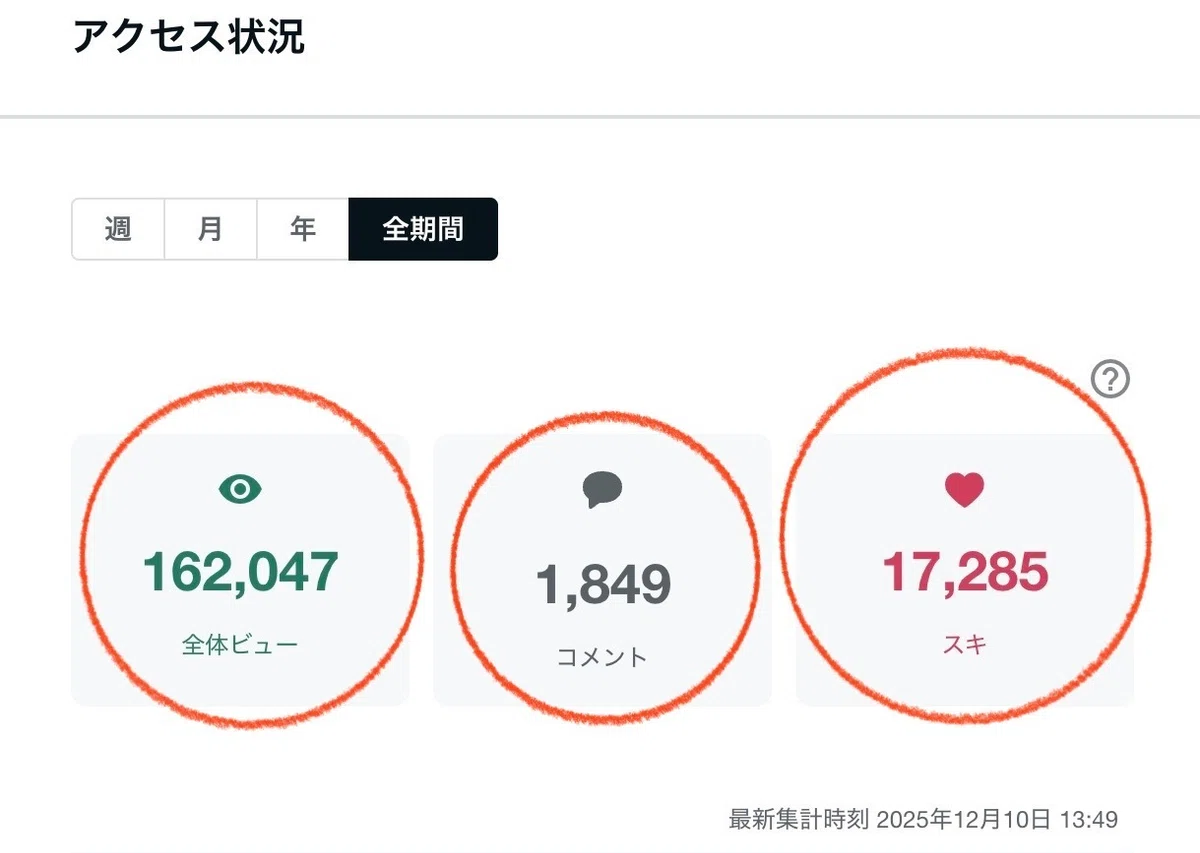
Task: Click the 162,047 total views number
Action: (240, 571)
